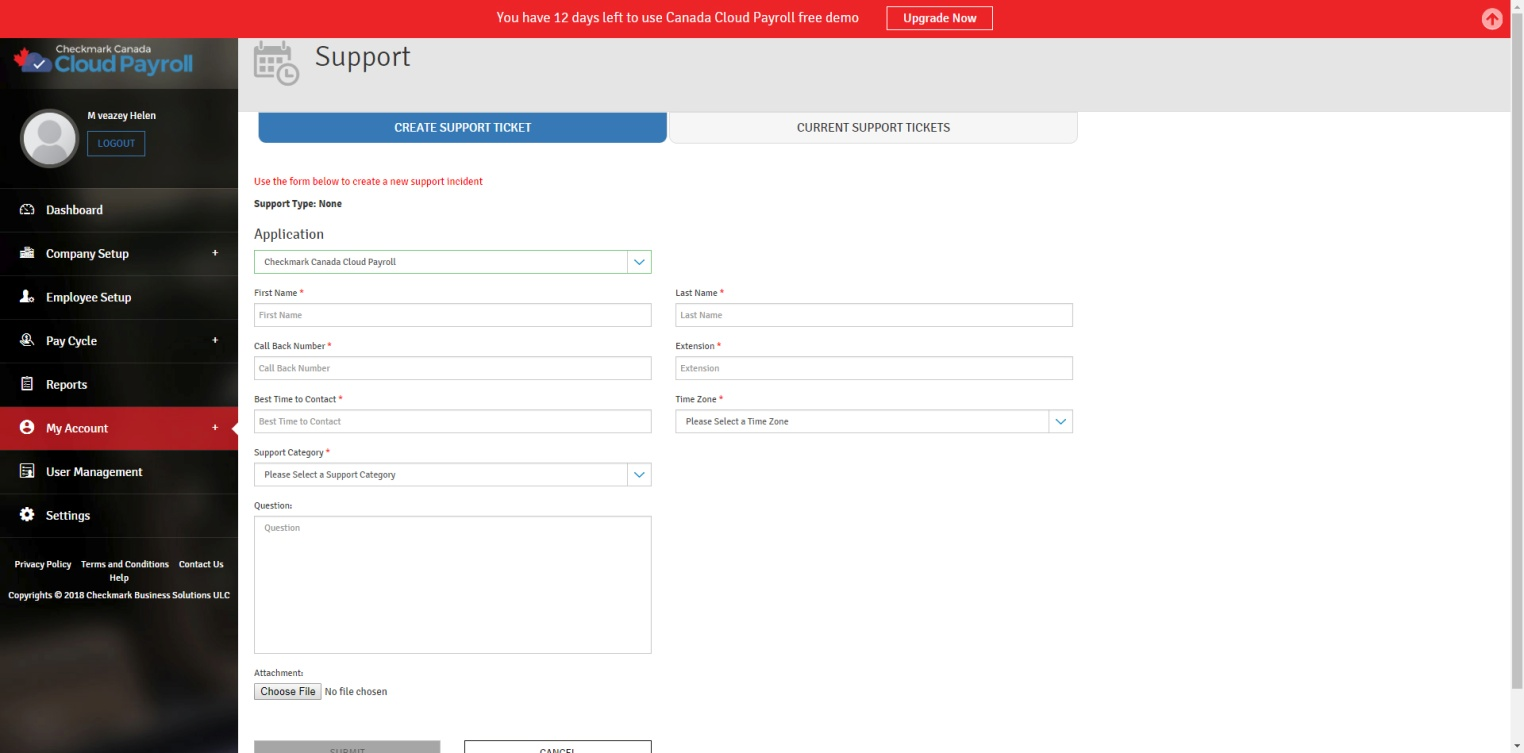
Task: Click the user profile avatar picture
Action: (49, 138)
